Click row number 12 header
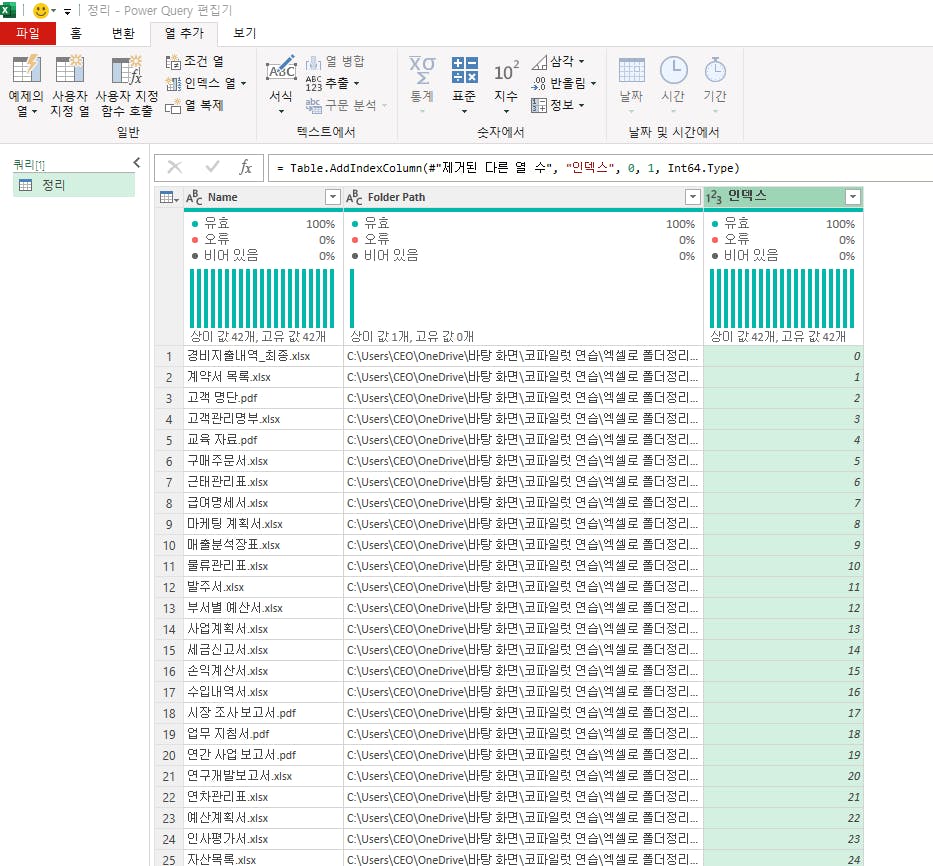The height and width of the screenshot is (866, 933). [x=169, y=587]
